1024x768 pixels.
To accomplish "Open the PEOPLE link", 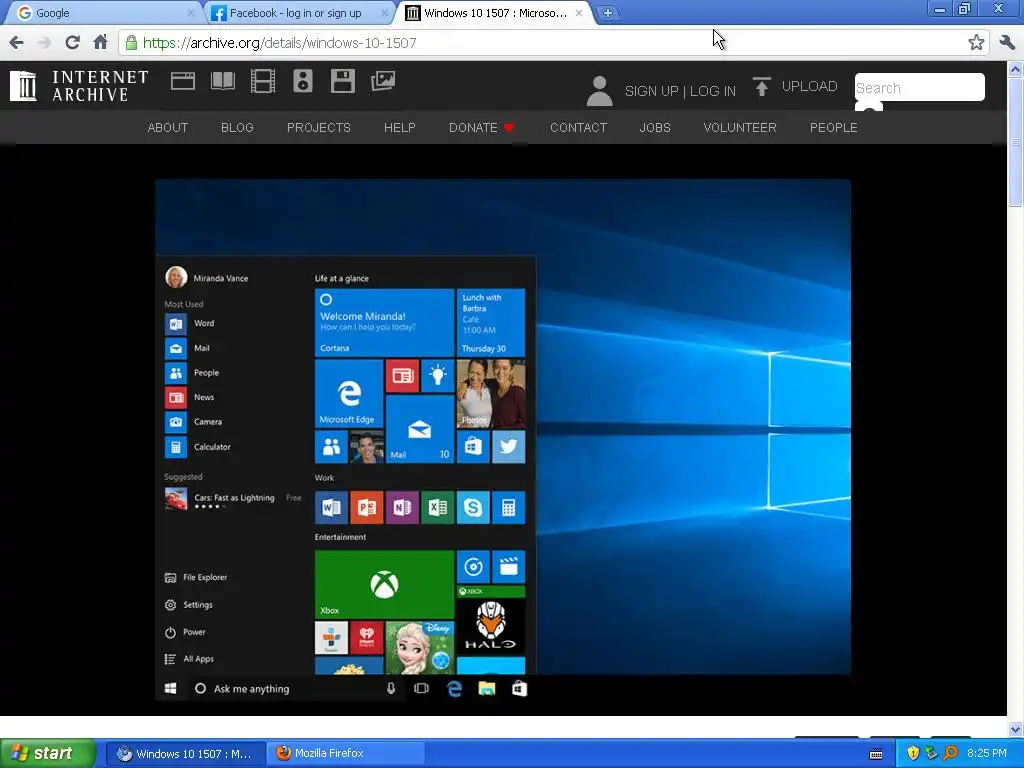I will pyautogui.click(x=834, y=128).
